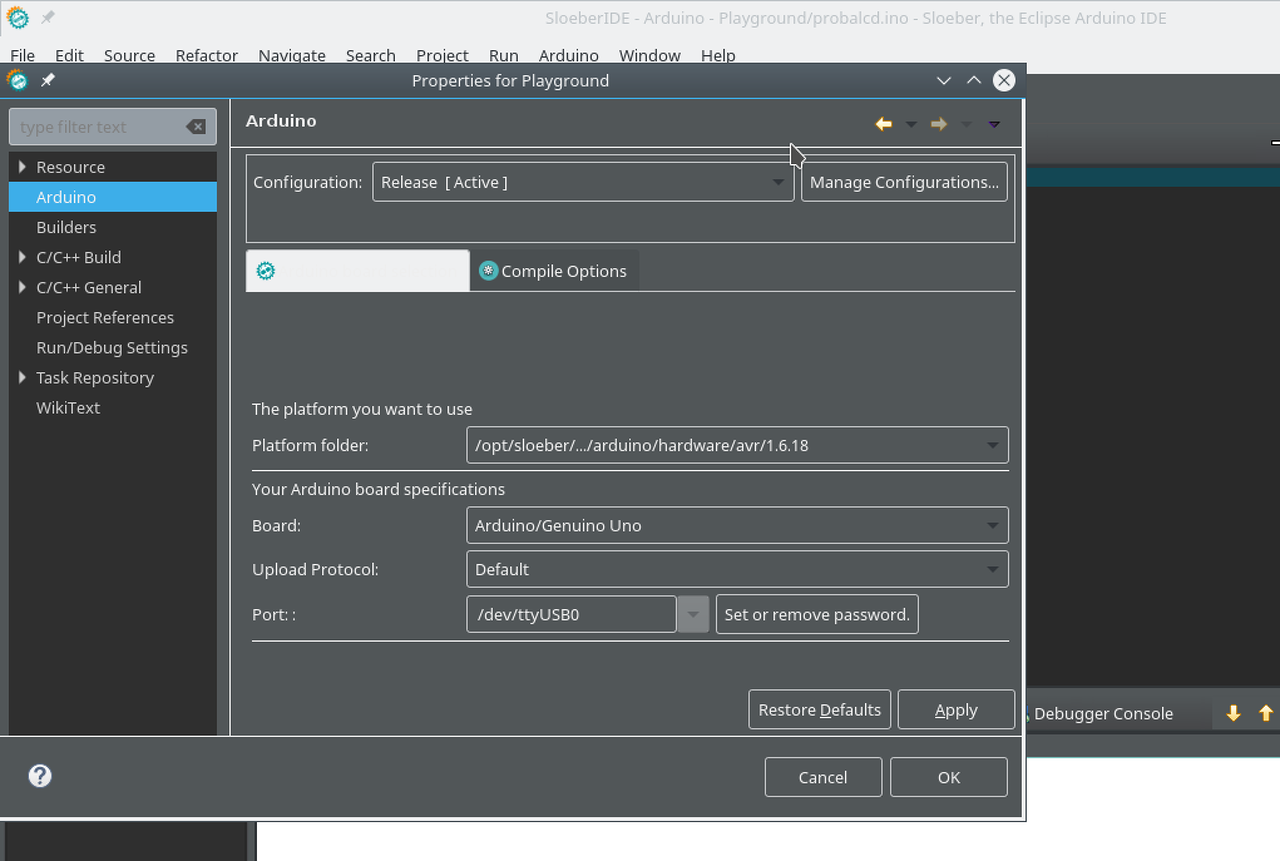
Task: Click the Restore Defaults button
Action: pyautogui.click(x=819, y=710)
